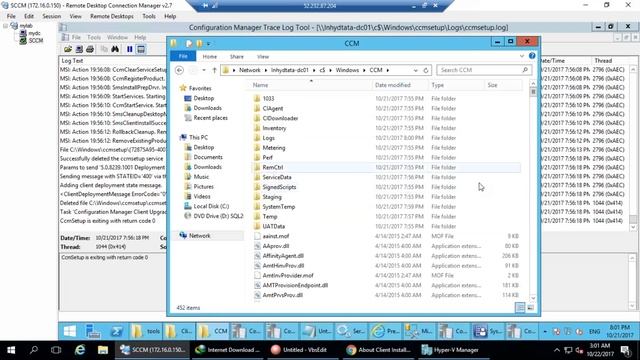The image size is (640, 360).
Task: Open Task View on host taskbar
Action: (56, 350)
